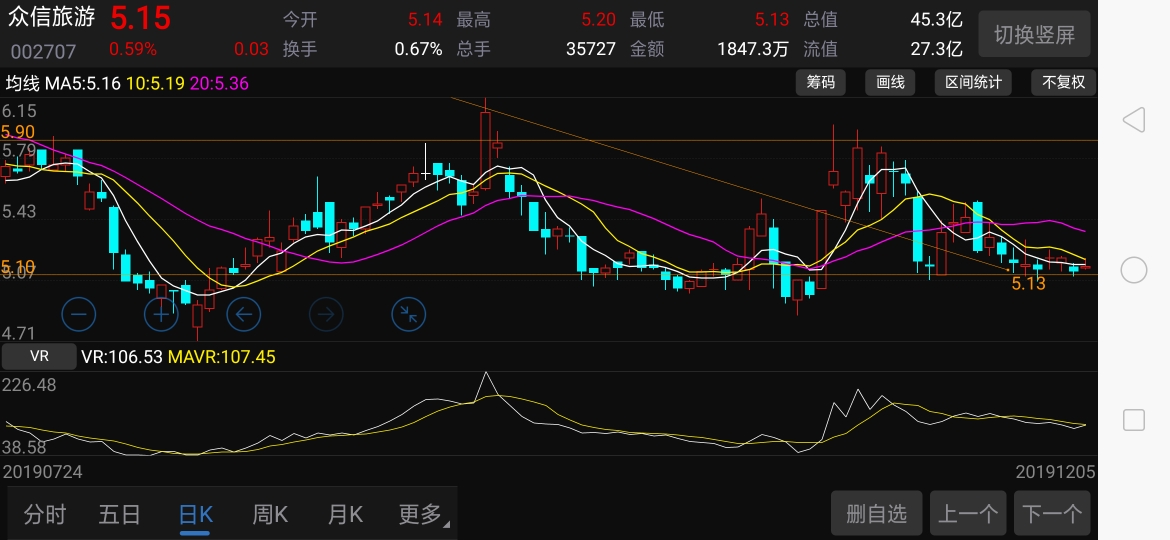
Task: Tap opening price value 5.14
Action: coord(425,19)
